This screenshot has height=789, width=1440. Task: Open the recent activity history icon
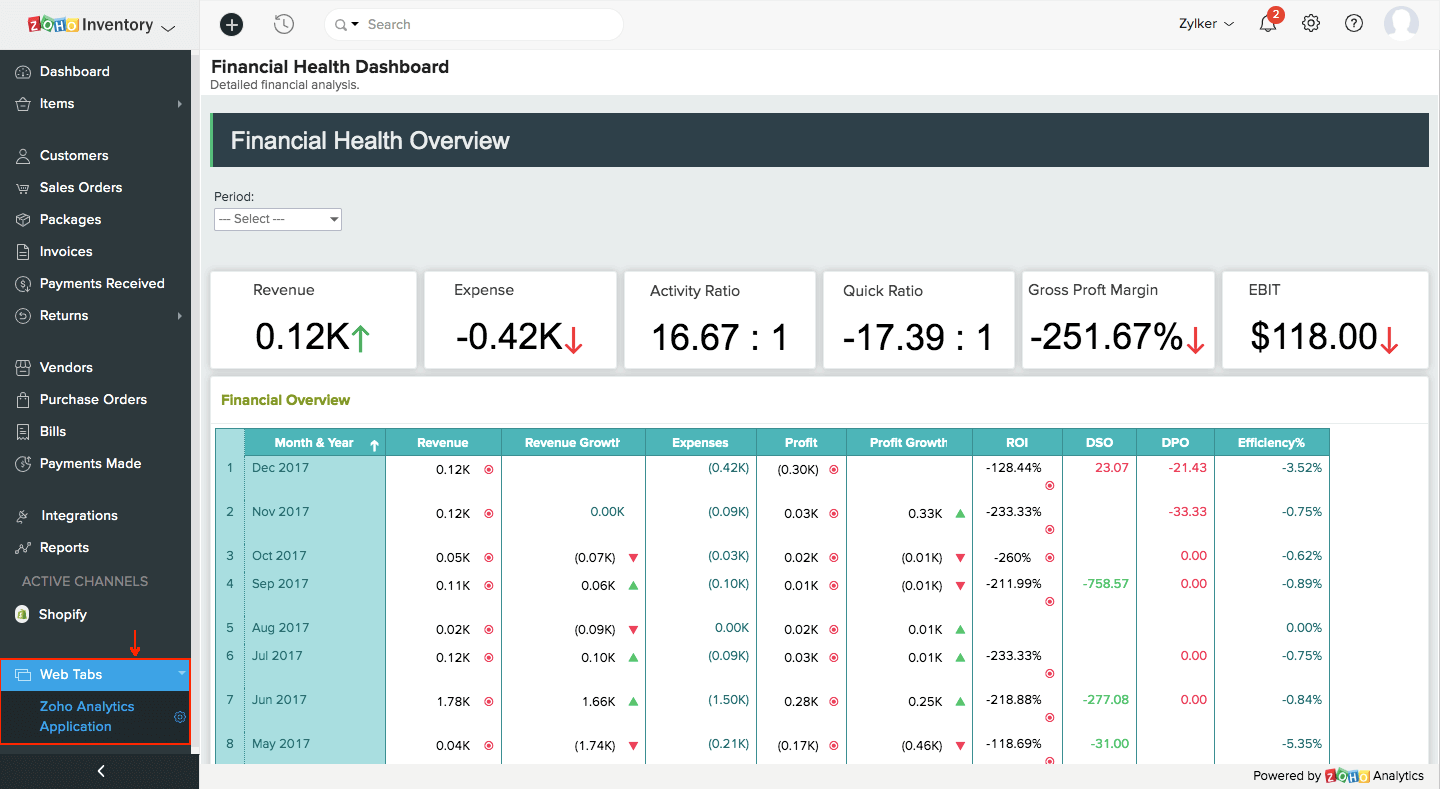[x=284, y=24]
